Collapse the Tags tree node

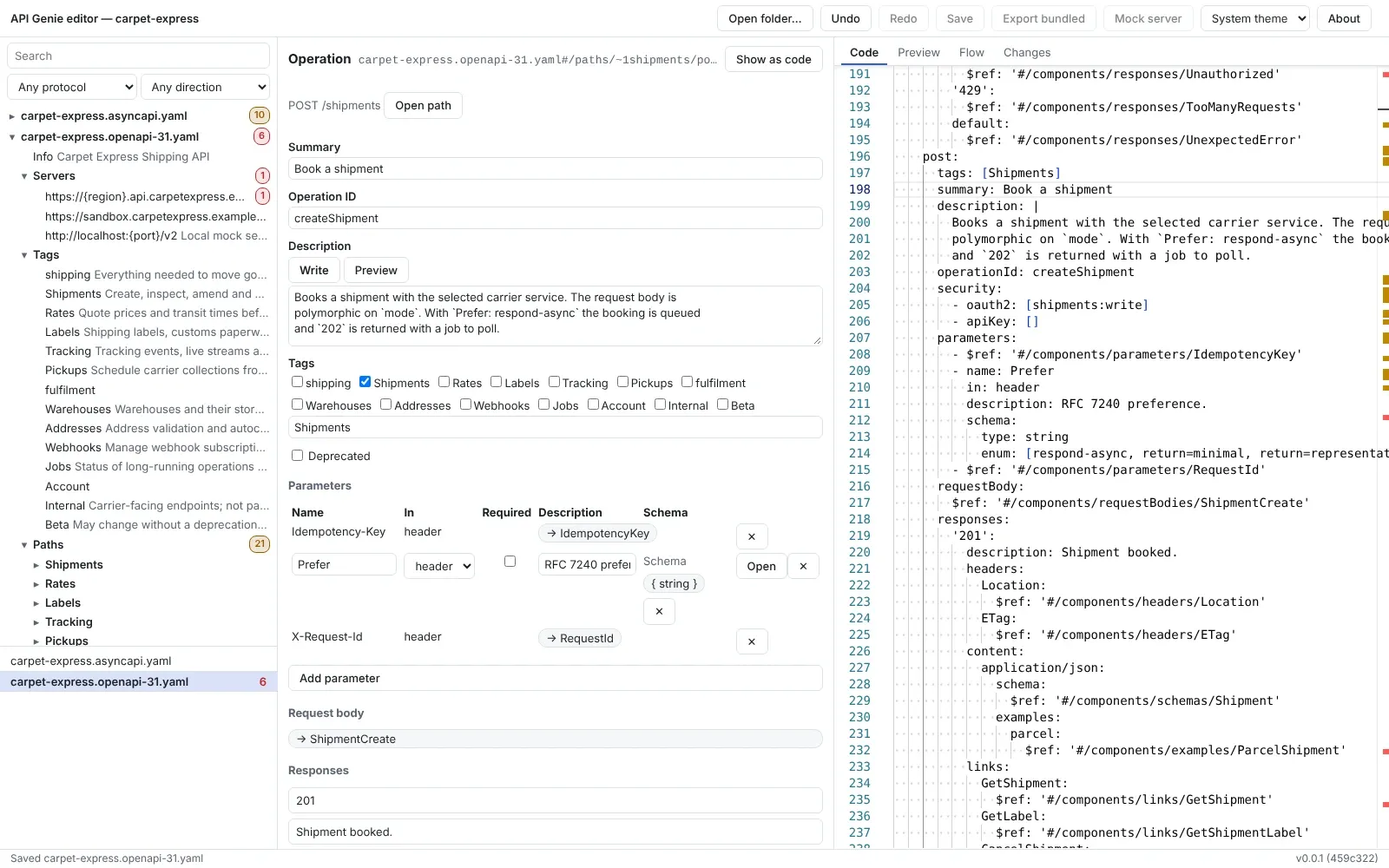point(24,255)
